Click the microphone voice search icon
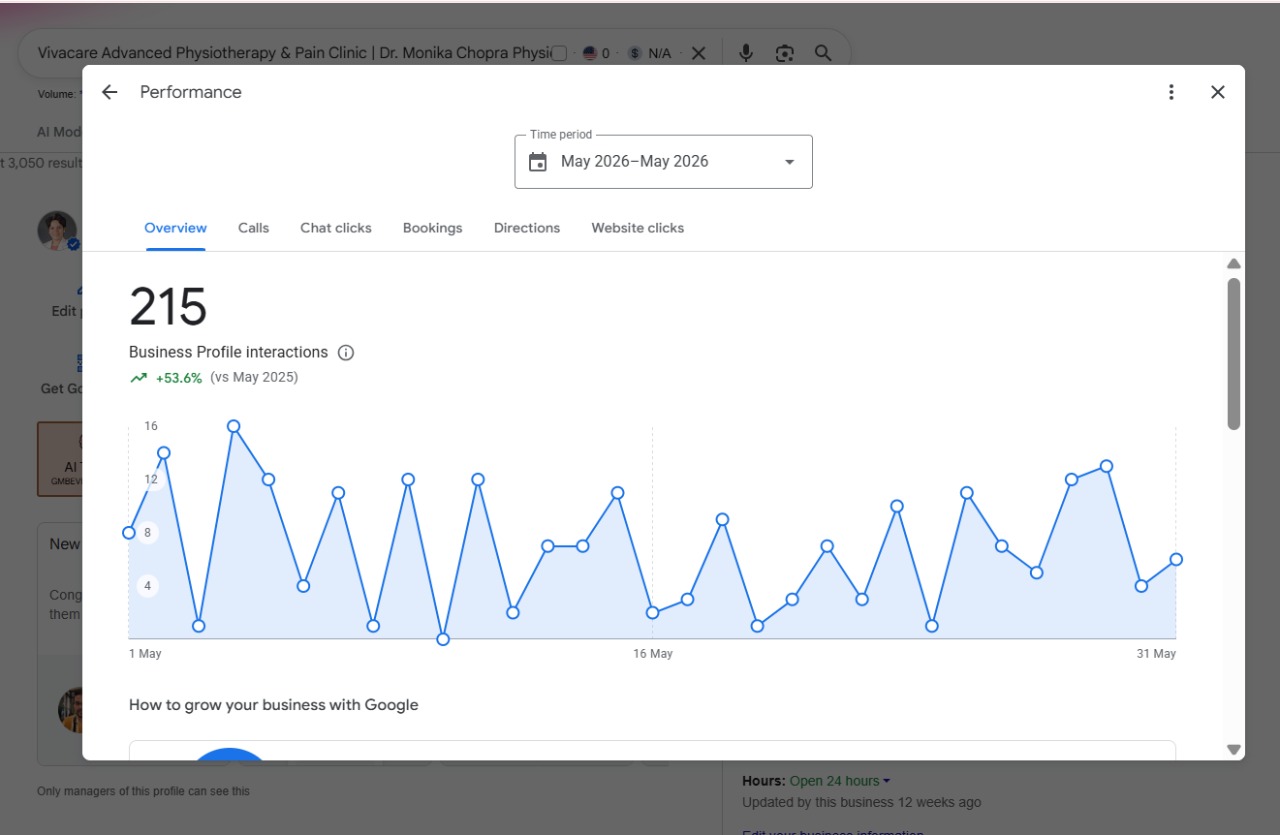 746,53
